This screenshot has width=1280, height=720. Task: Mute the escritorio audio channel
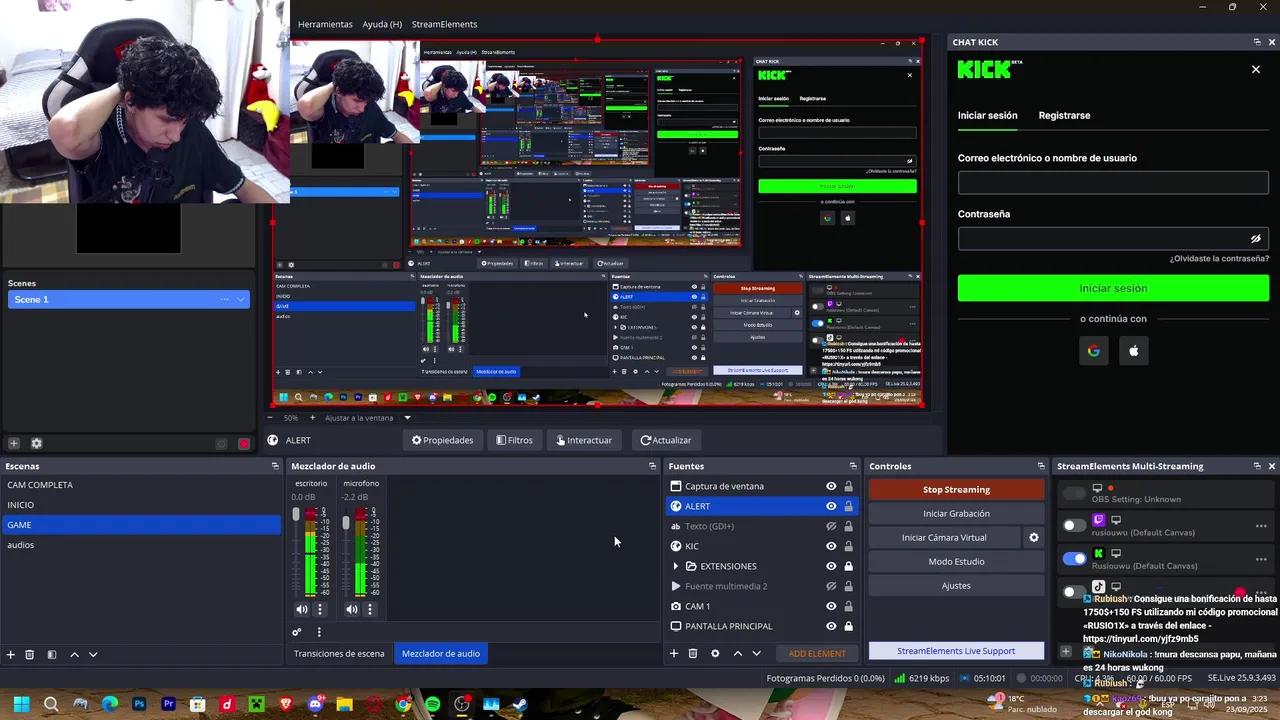(x=302, y=609)
